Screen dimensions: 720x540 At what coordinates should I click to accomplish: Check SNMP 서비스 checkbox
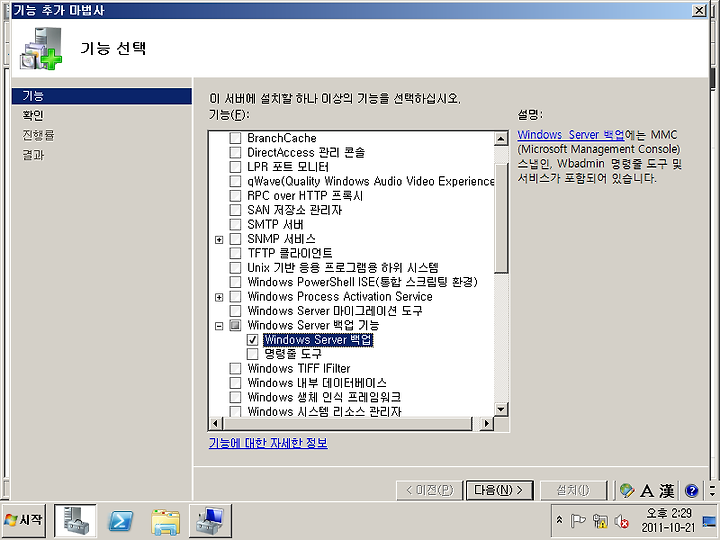point(235,239)
